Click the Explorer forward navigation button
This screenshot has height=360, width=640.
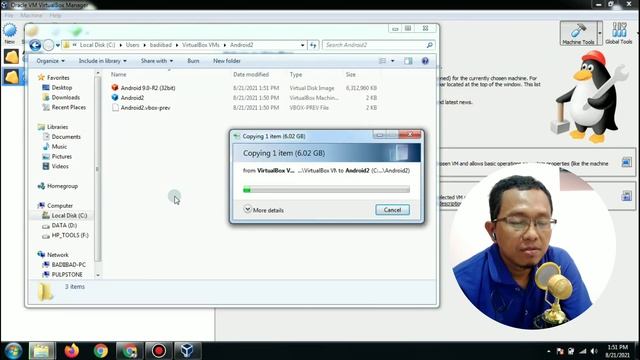point(48,45)
